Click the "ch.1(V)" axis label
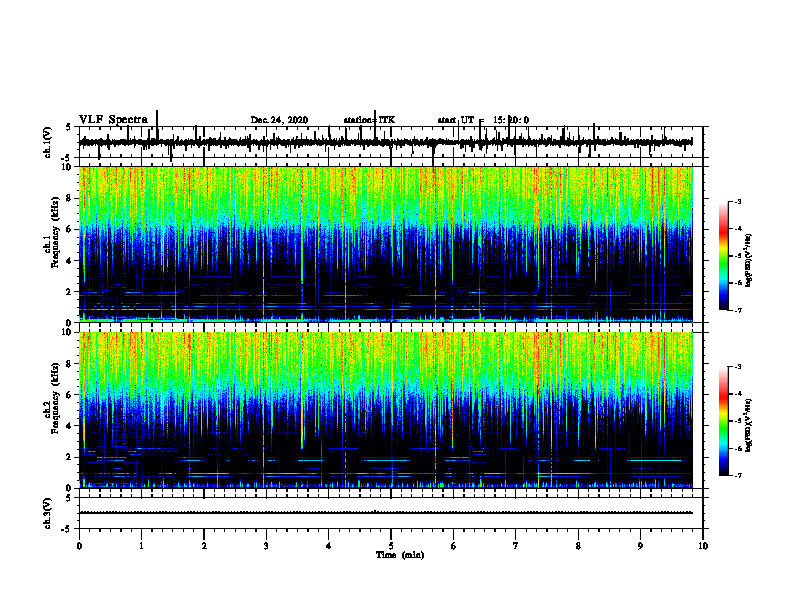Viewport: 792px width, 612px height. coord(48,142)
